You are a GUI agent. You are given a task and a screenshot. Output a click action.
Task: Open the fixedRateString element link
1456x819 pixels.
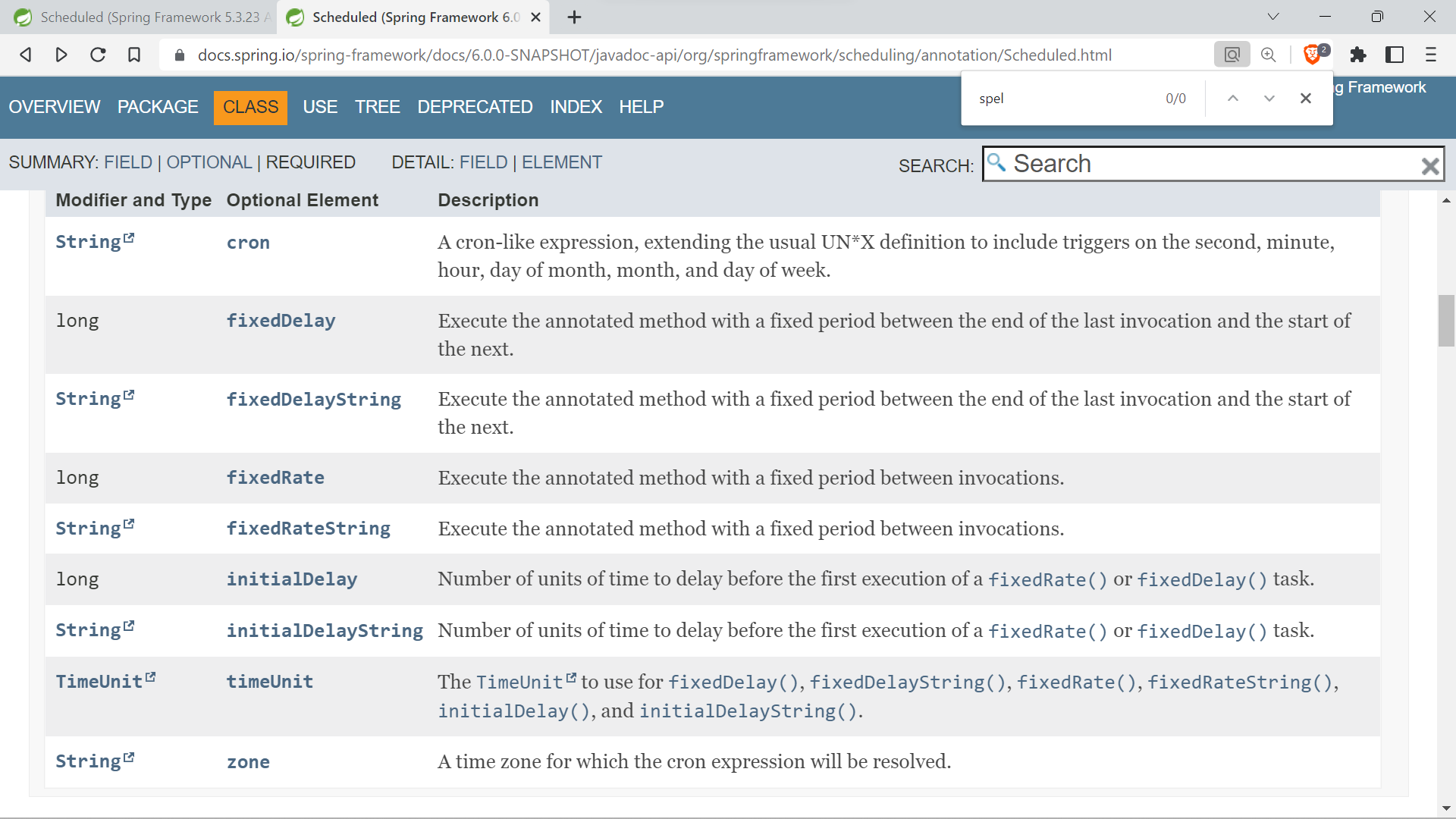tap(309, 529)
